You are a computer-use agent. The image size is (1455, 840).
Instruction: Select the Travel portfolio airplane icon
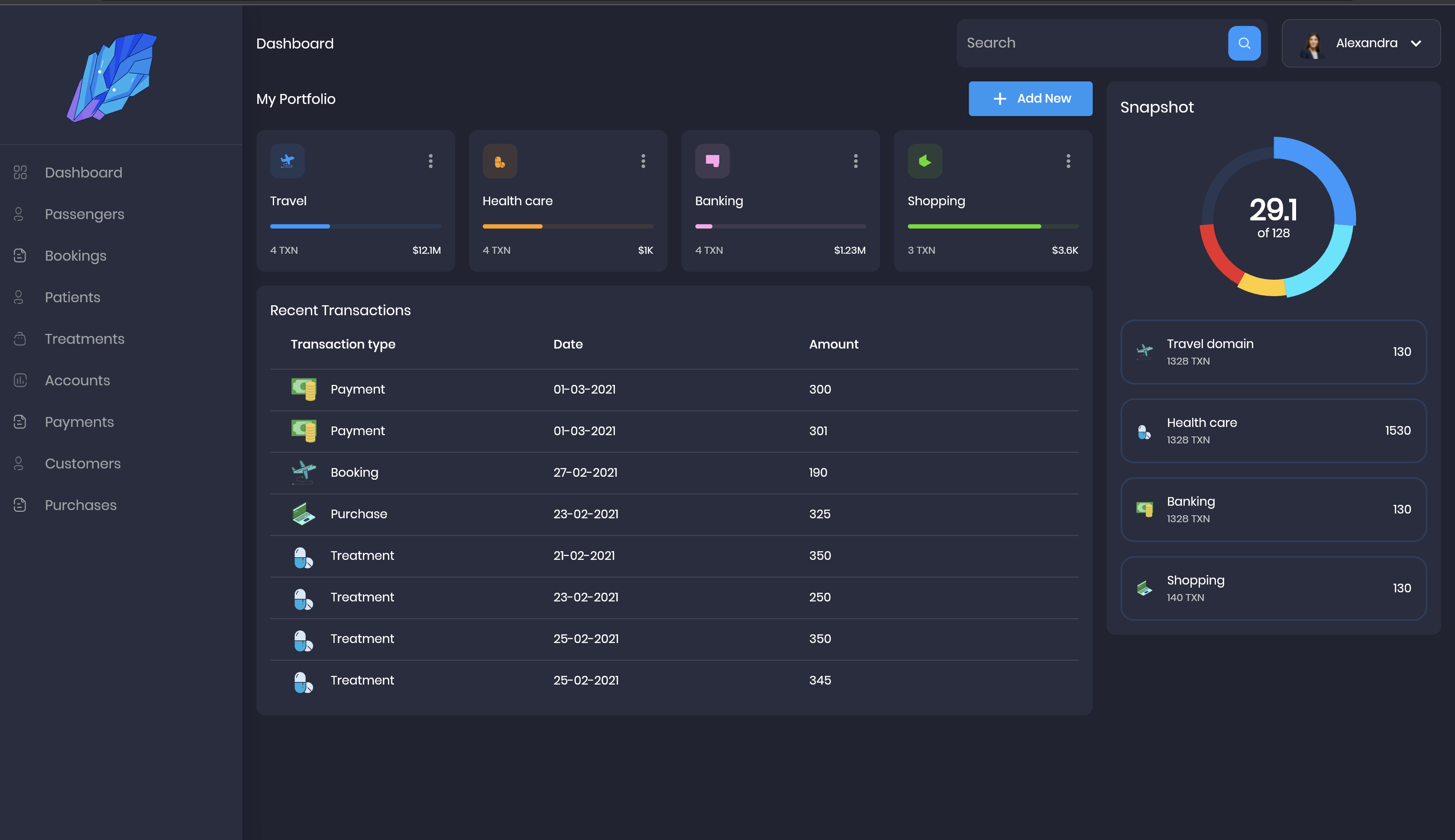(287, 161)
